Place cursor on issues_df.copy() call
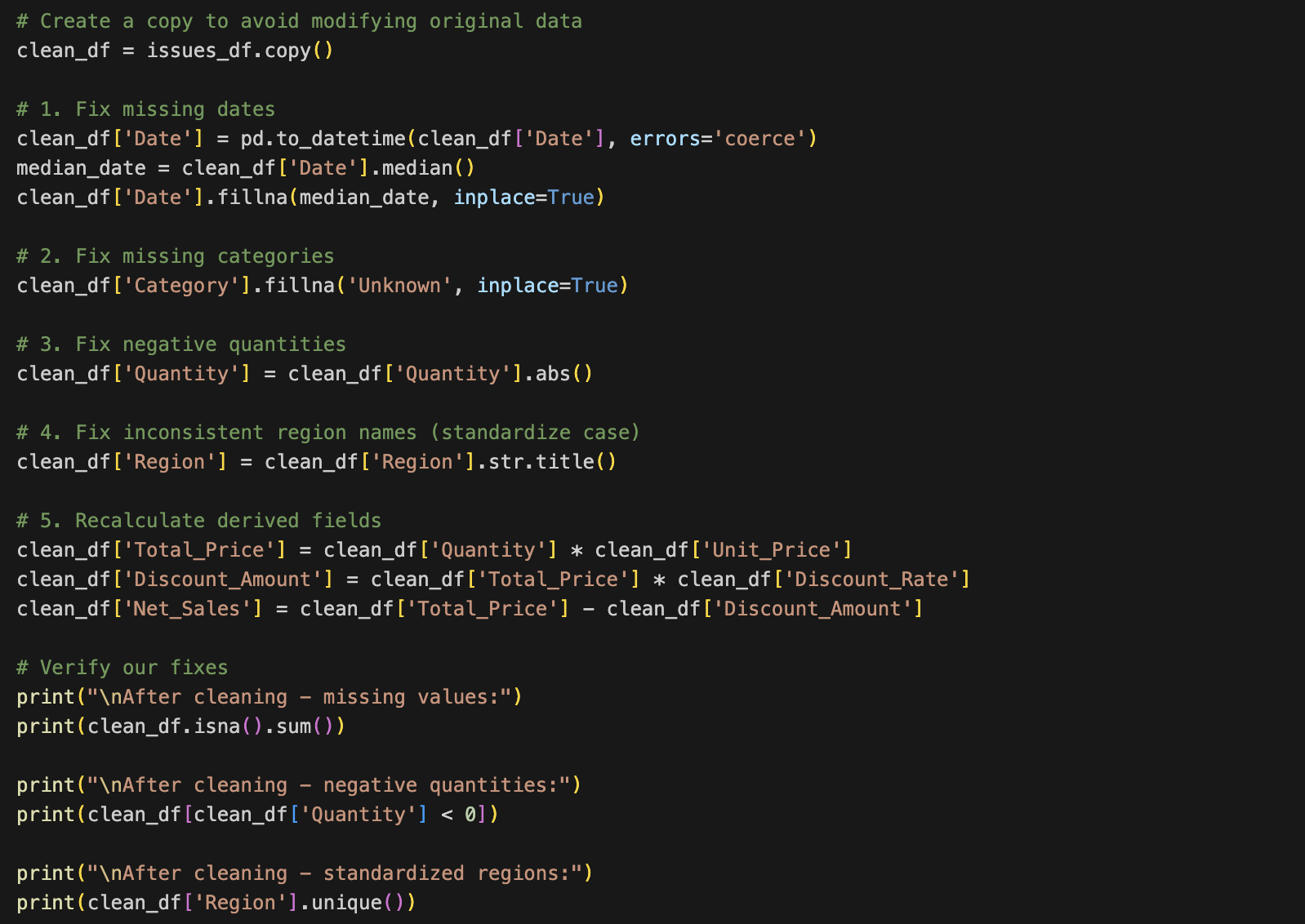The height and width of the screenshot is (924, 1305). point(239,51)
